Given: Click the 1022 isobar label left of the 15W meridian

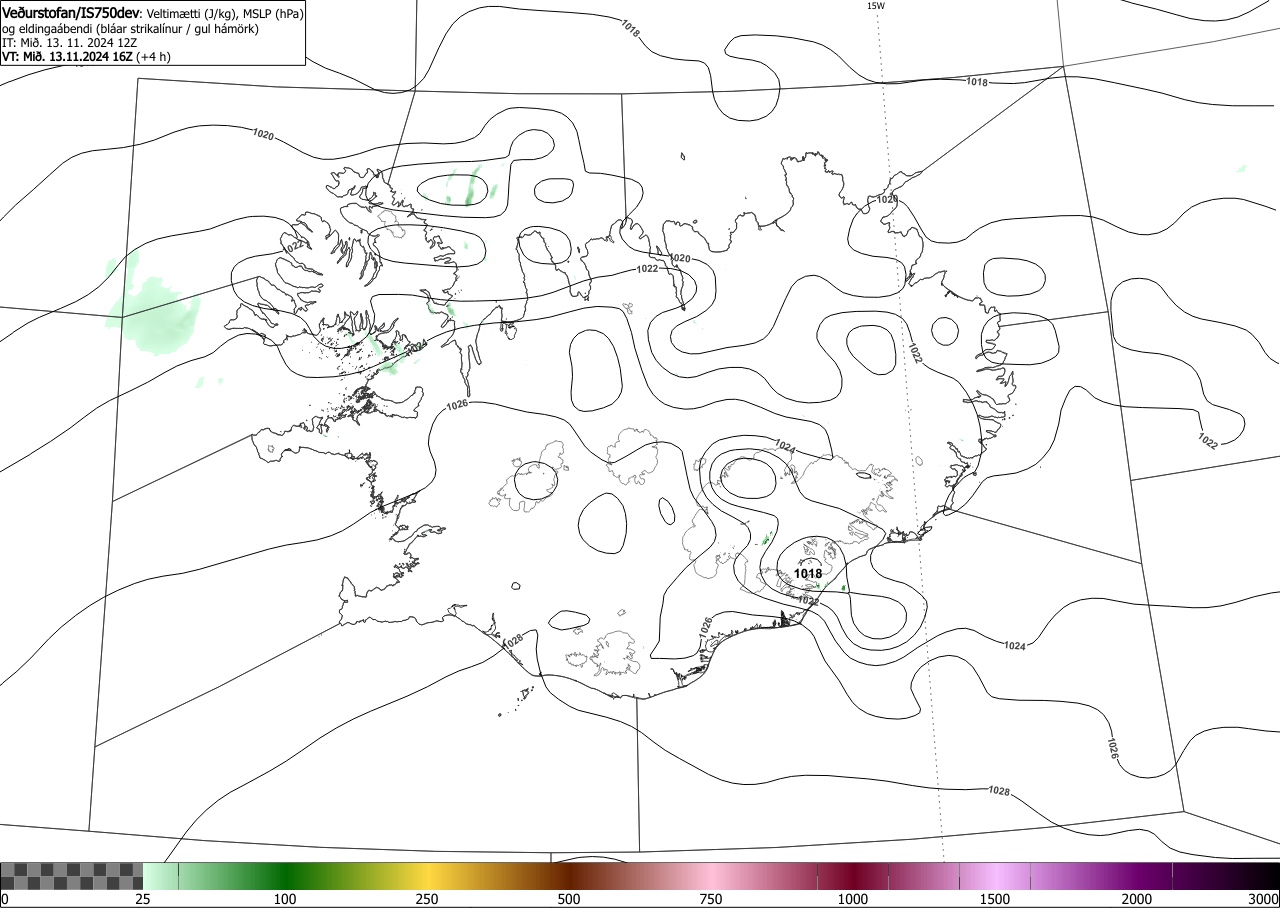Looking at the screenshot, I should pyautogui.click(x=914, y=352).
